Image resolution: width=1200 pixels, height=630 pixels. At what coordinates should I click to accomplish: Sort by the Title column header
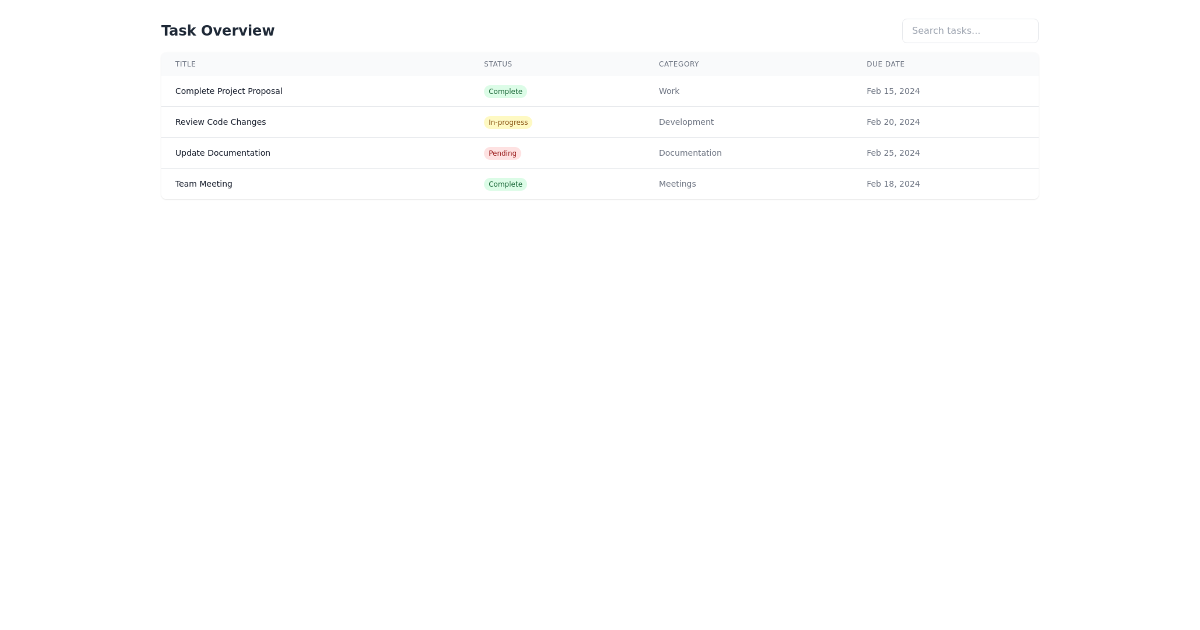coord(185,64)
